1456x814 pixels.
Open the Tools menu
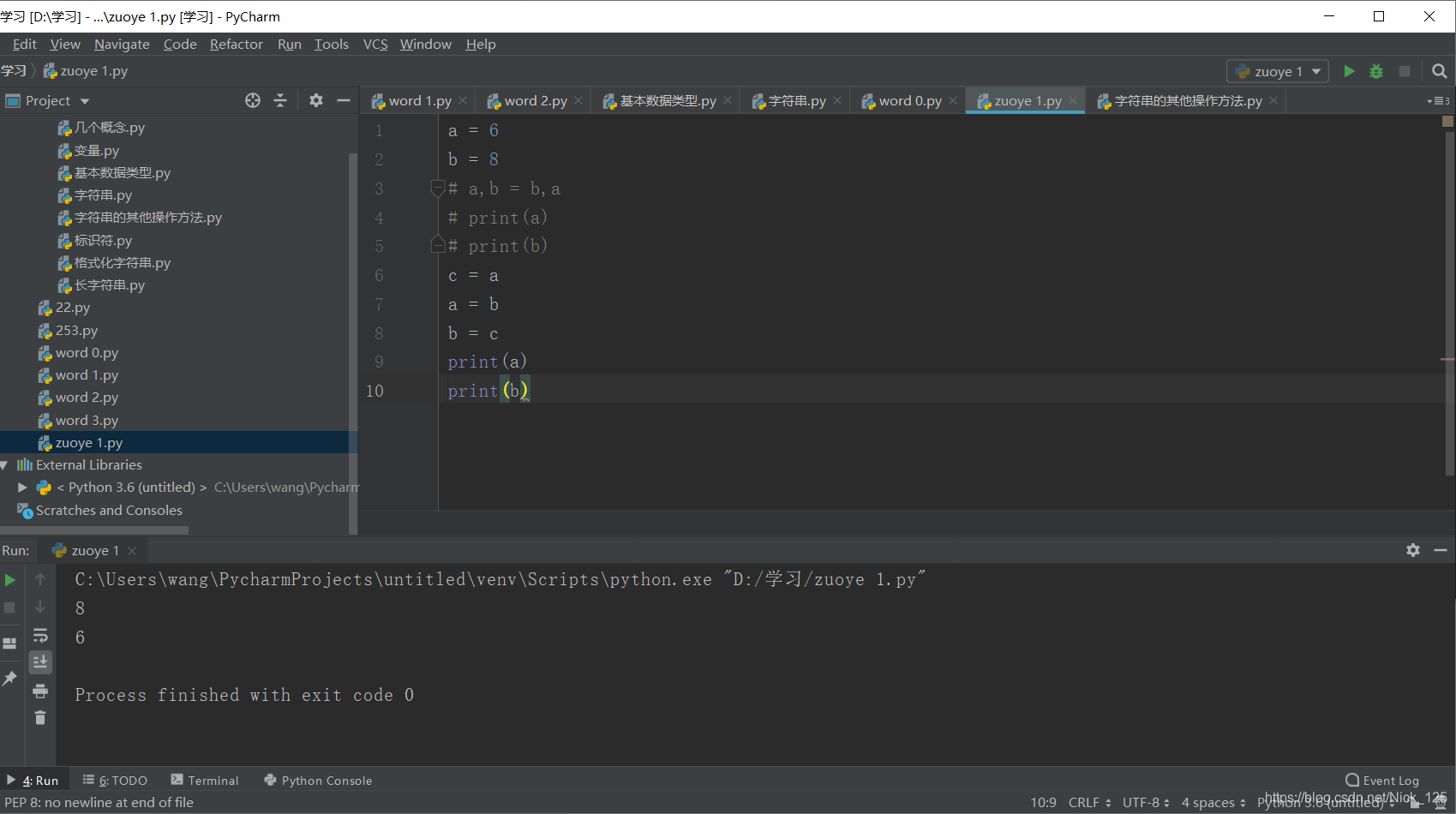332,45
